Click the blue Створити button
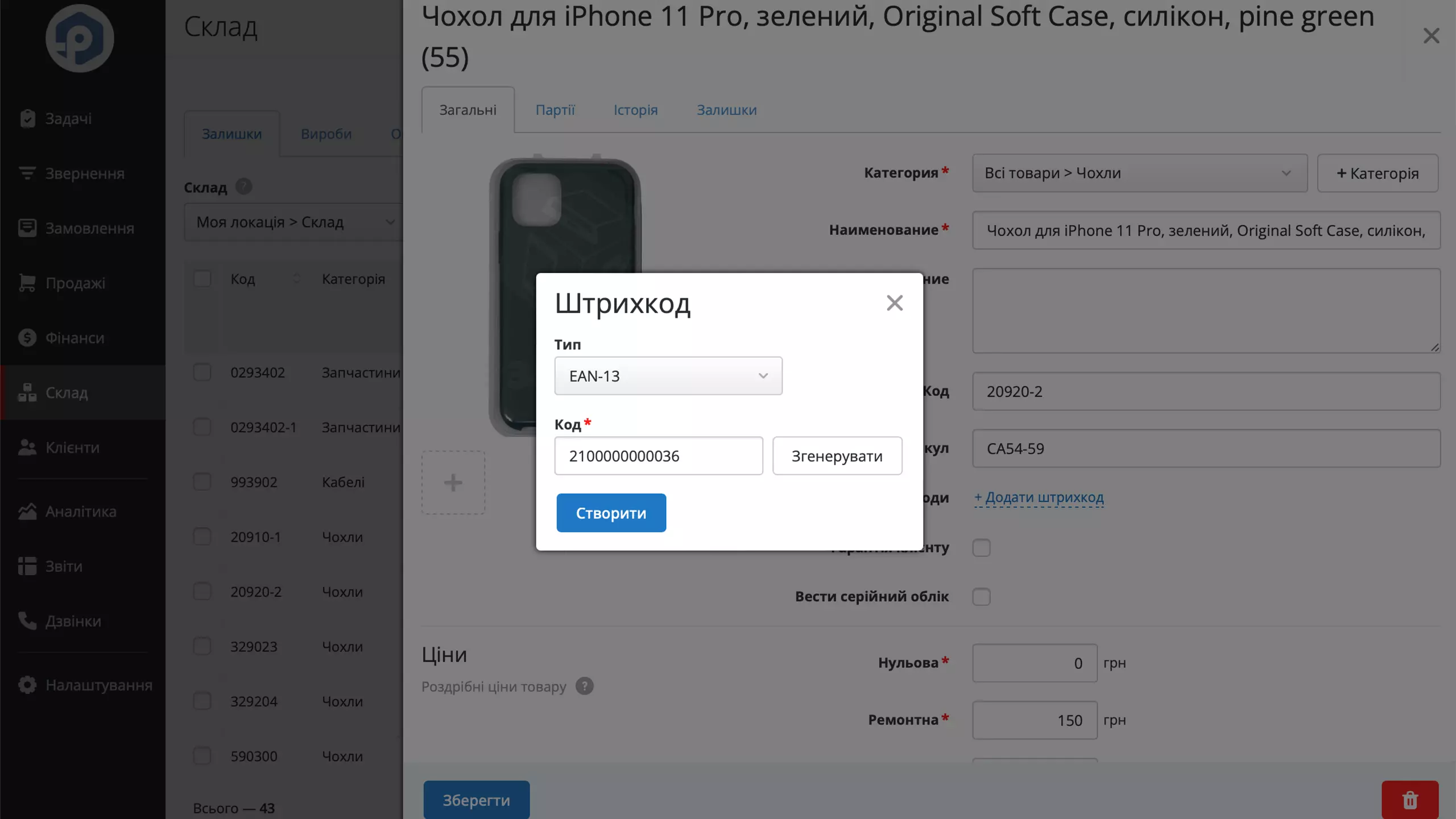The height and width of the screenshot is (819, 1456). click(x=611, y=513)
